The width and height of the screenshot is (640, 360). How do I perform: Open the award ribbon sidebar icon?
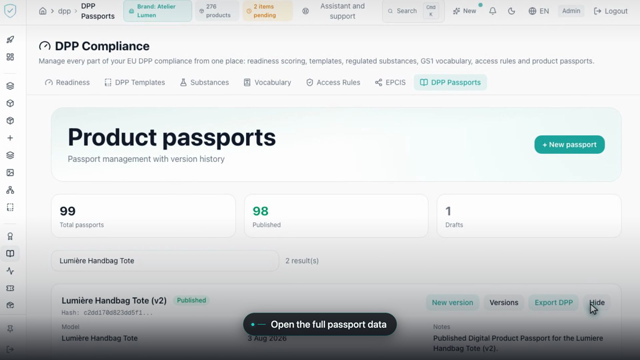[x=10, y=236]
